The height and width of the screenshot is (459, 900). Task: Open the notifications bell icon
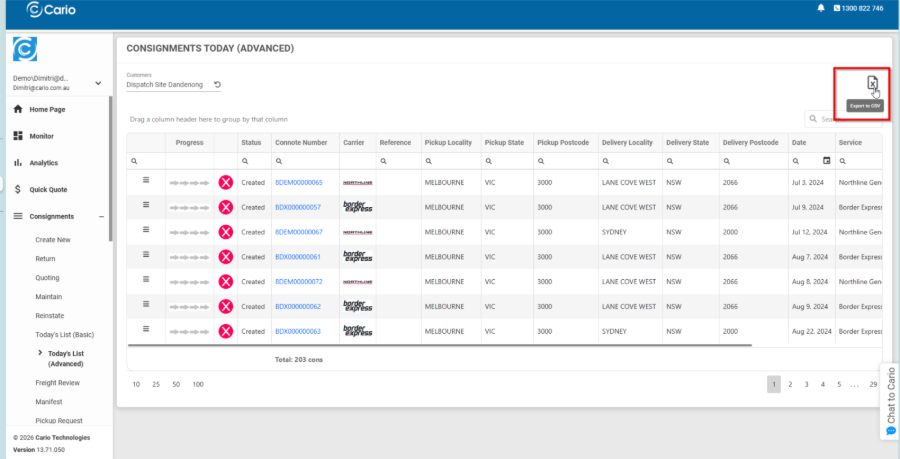pyautogui.click(x=821, y=8)
